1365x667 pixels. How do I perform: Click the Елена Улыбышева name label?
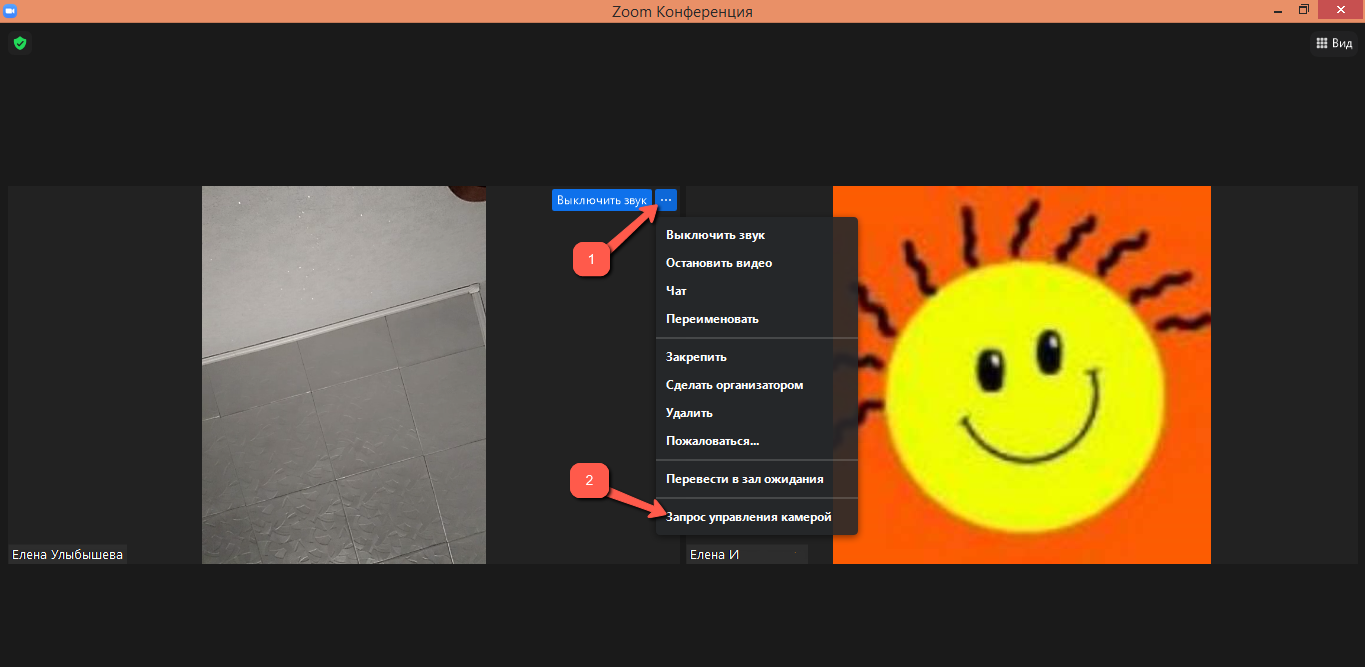(67, 554)
